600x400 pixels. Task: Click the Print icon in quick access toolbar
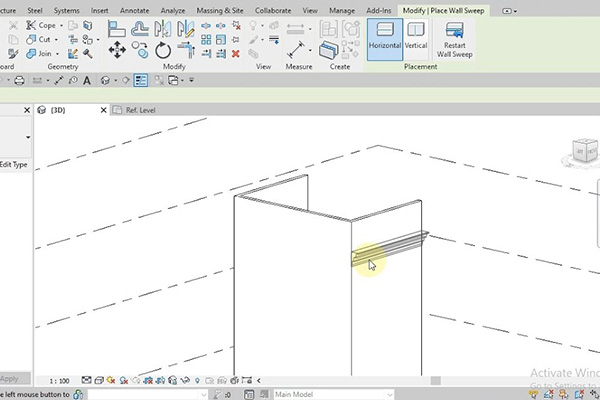coord(20,80)
